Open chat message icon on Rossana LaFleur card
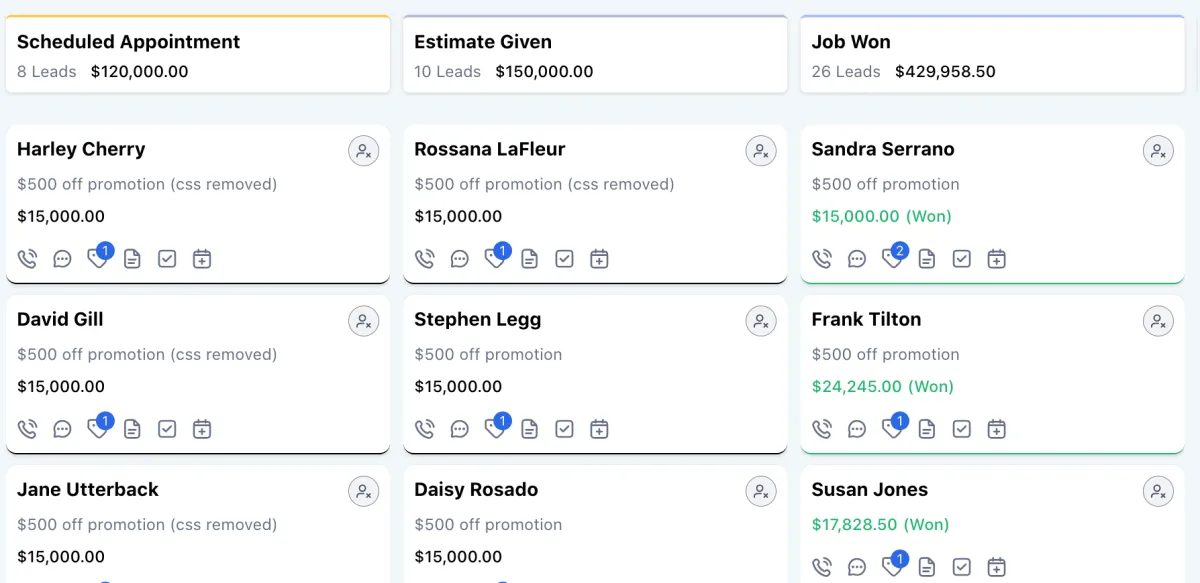The height and width of the screenshot is (583, 1200). point(460,259)
